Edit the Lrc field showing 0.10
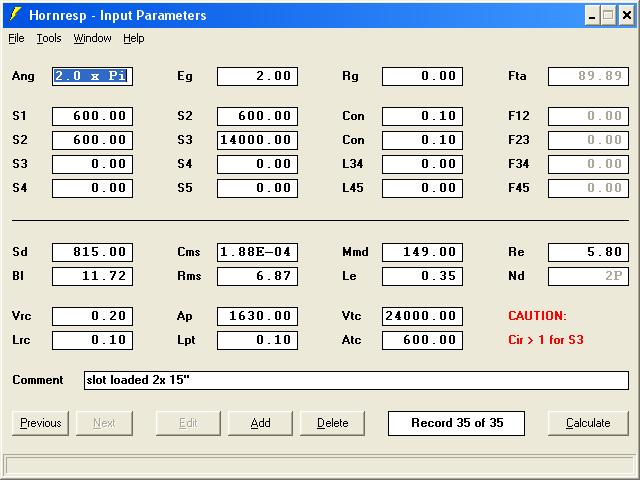The height and width of the screenshot is (480, 640). pos(92,340)
